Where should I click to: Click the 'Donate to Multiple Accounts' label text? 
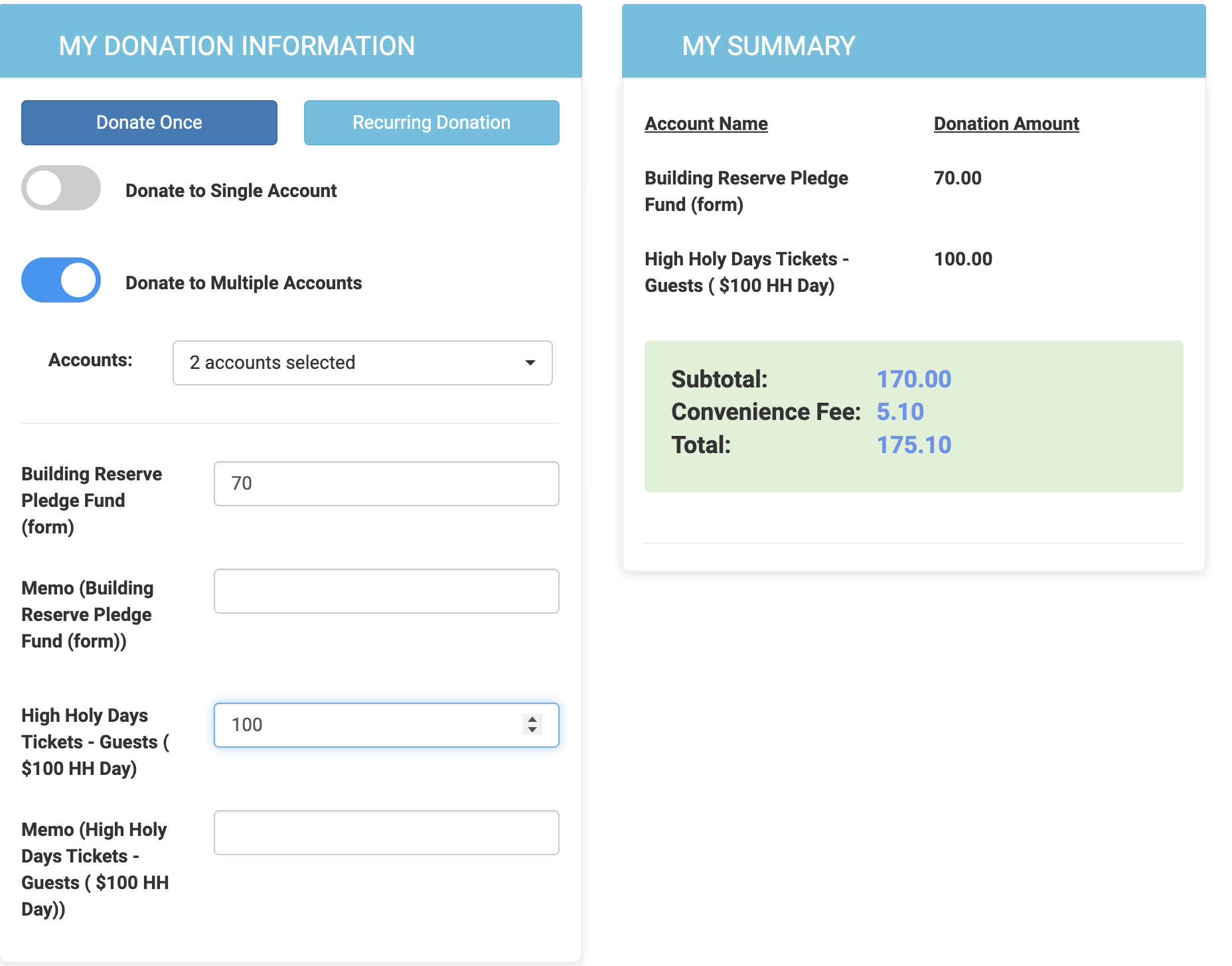pyautogui.click(x=244, y=283)
